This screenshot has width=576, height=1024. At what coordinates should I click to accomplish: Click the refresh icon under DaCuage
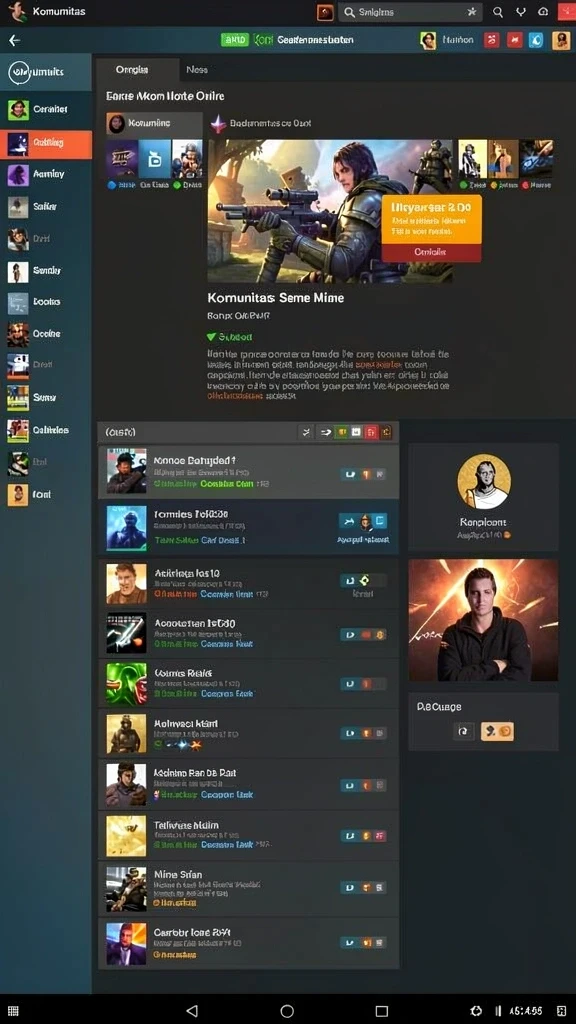pyautogui.click(x=463, y=731)
